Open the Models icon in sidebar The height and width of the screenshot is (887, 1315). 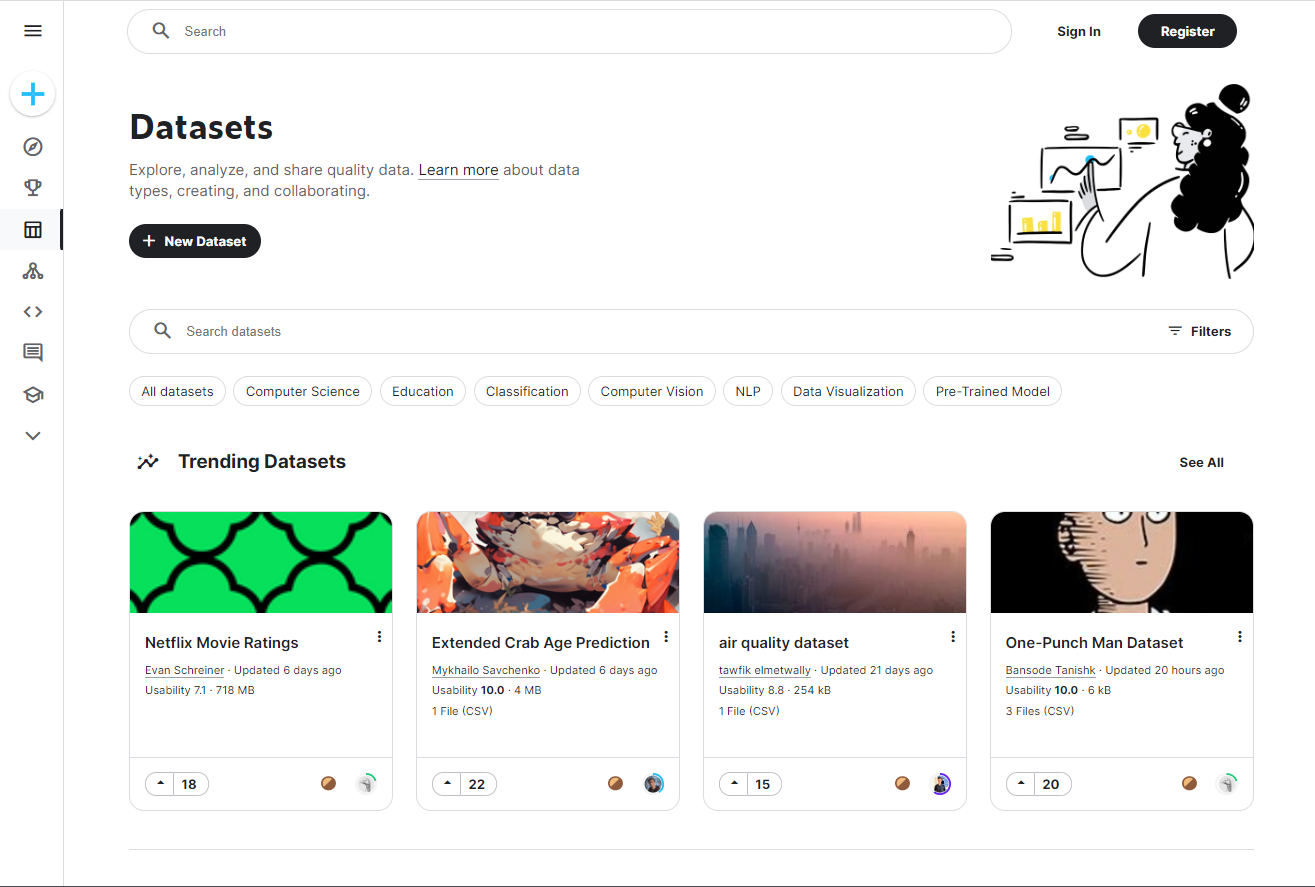point(33,271)
